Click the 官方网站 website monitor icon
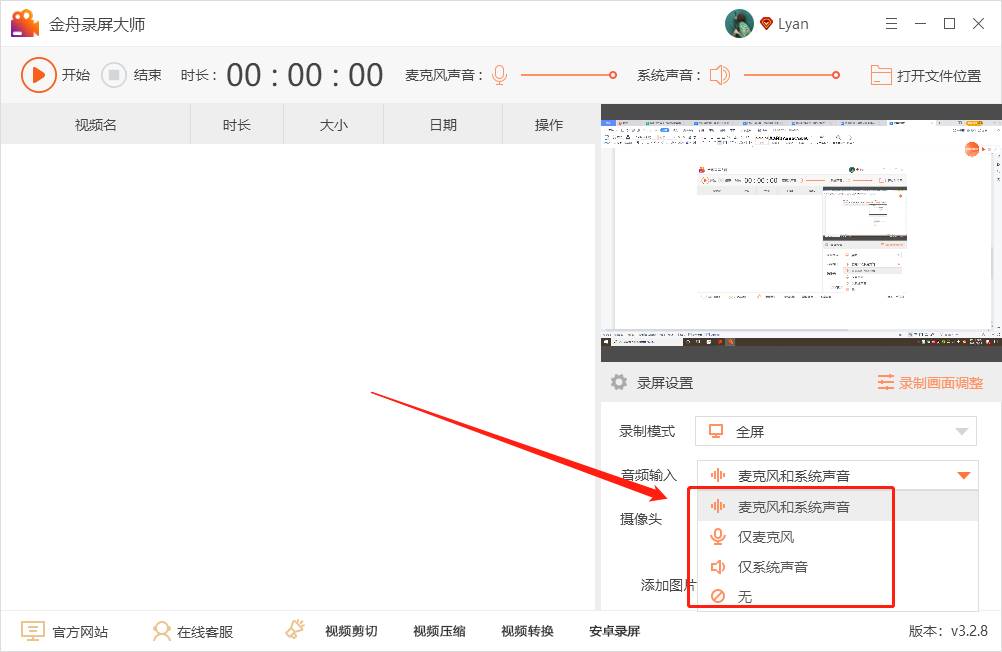This screenshot has width=1002, height=652. [33, 631]
